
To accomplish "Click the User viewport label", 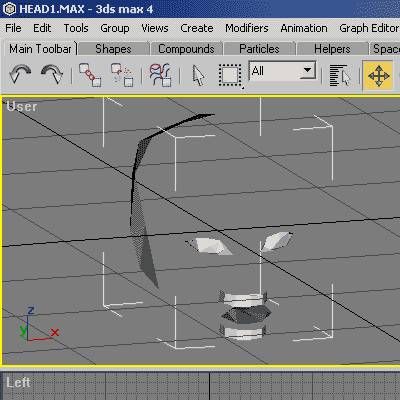I will tap(22, 107).
